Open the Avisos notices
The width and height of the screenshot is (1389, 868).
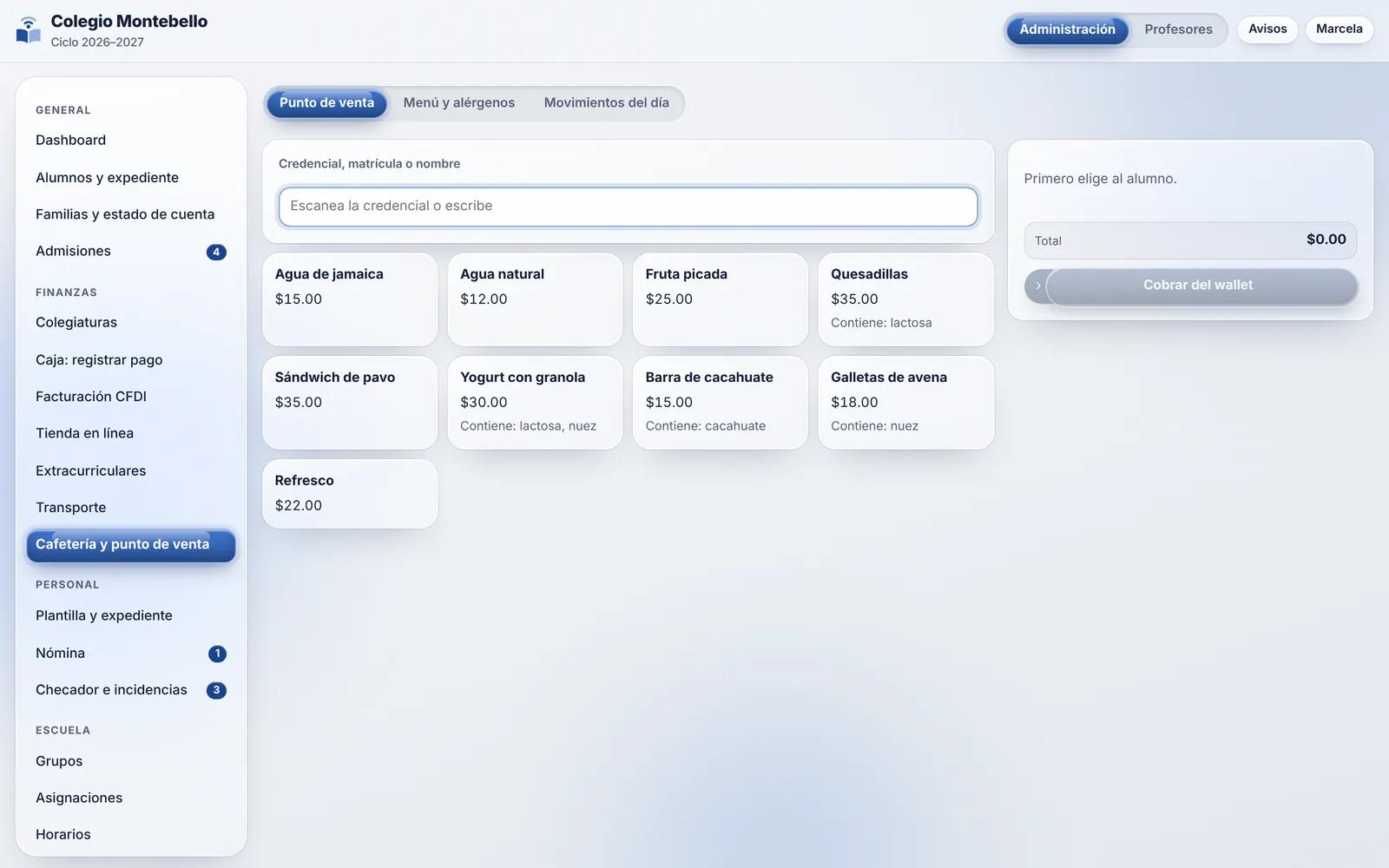click(x=1267, y=30)
